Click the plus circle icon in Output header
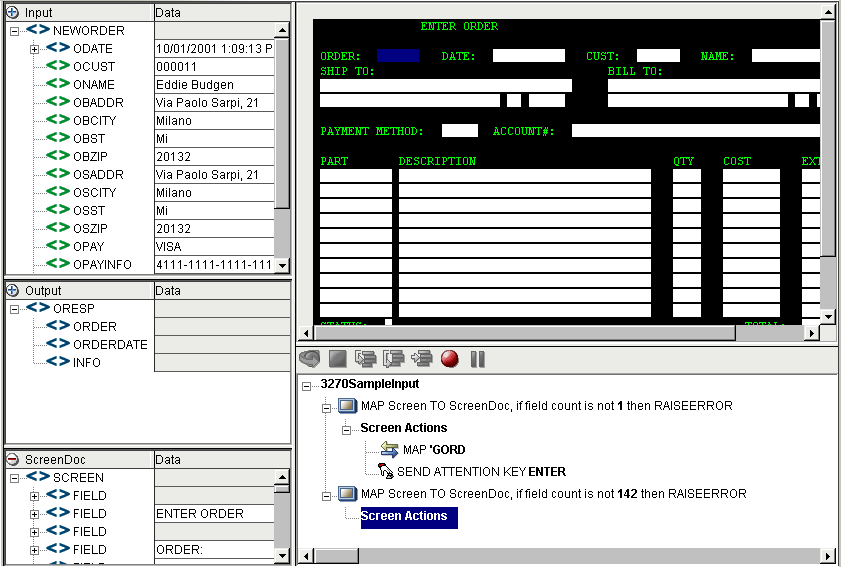The image size is (841, 567). point(12,290)
